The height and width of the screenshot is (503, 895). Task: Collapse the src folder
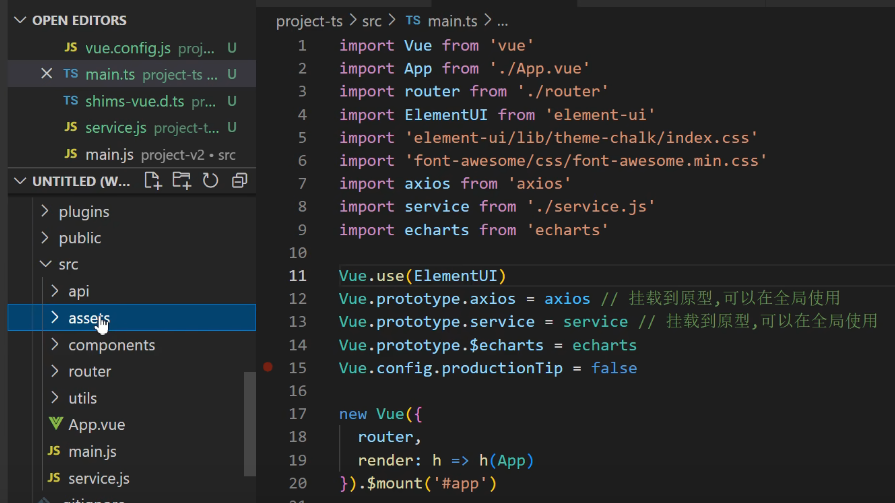coord(45,264)
